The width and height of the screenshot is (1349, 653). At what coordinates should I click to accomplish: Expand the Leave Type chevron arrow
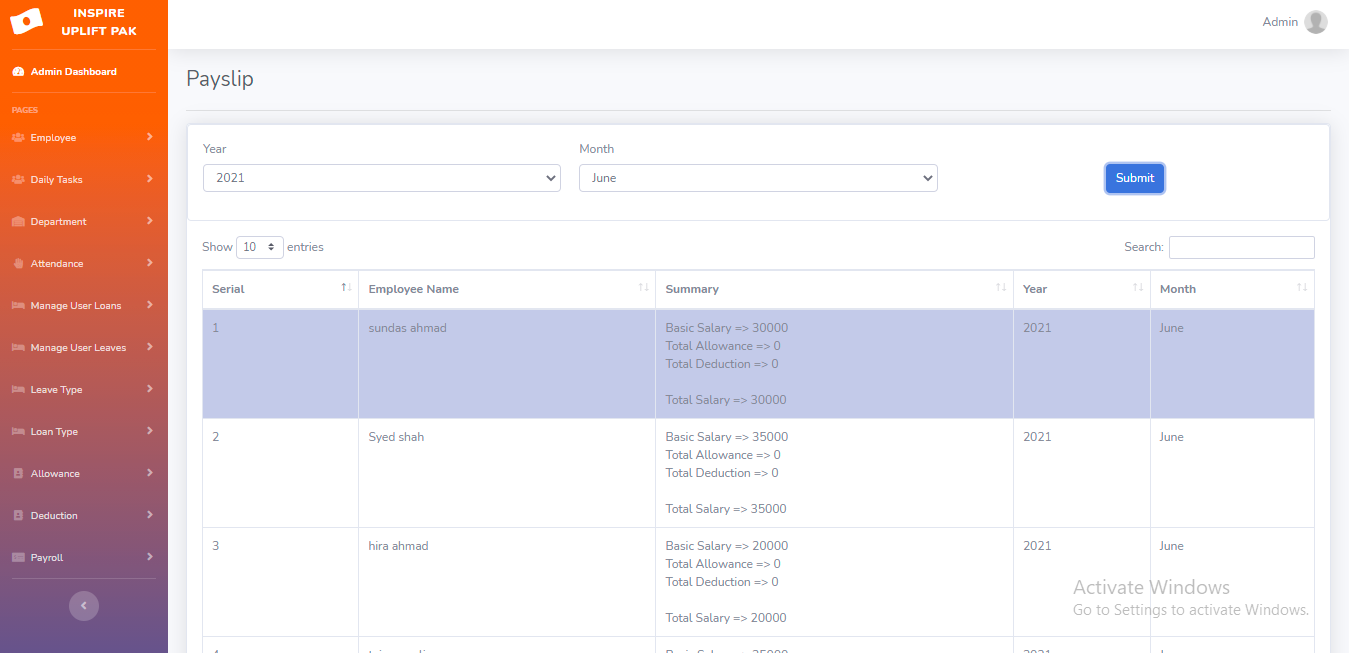pyautogui.click(x=149, y=389)
